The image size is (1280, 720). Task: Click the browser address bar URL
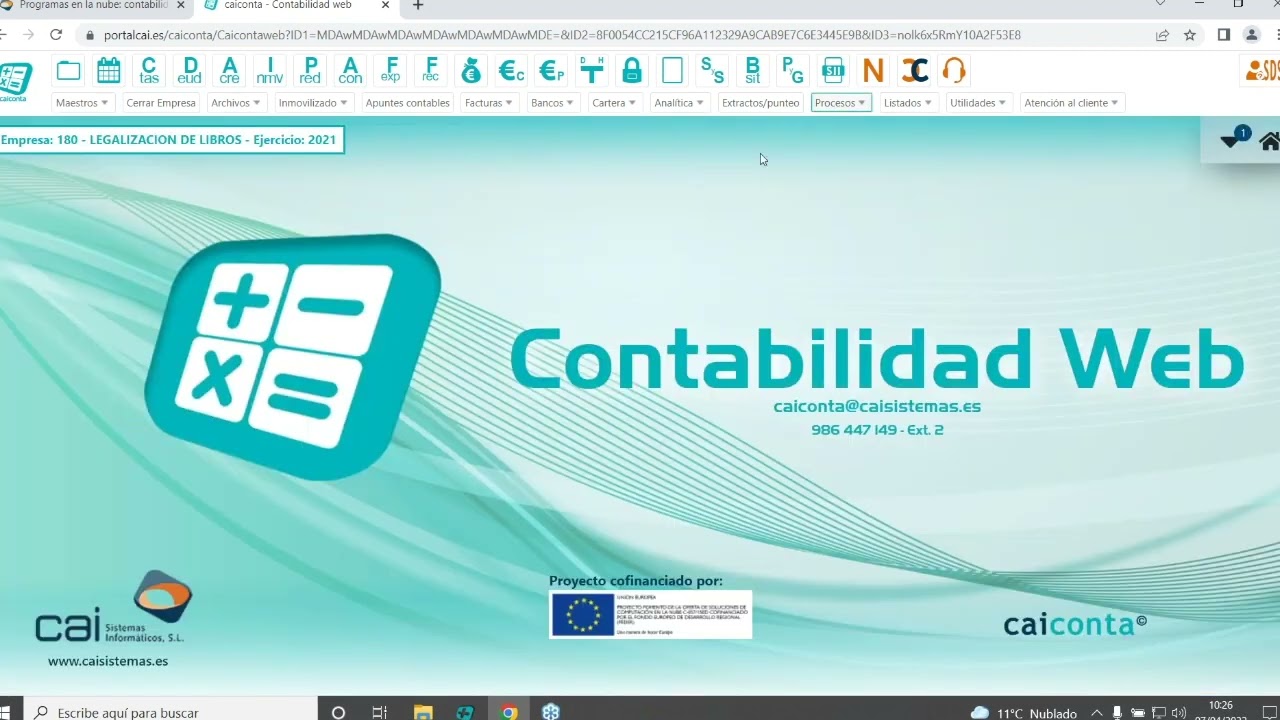pyautogui.click(x=562, y=35)
